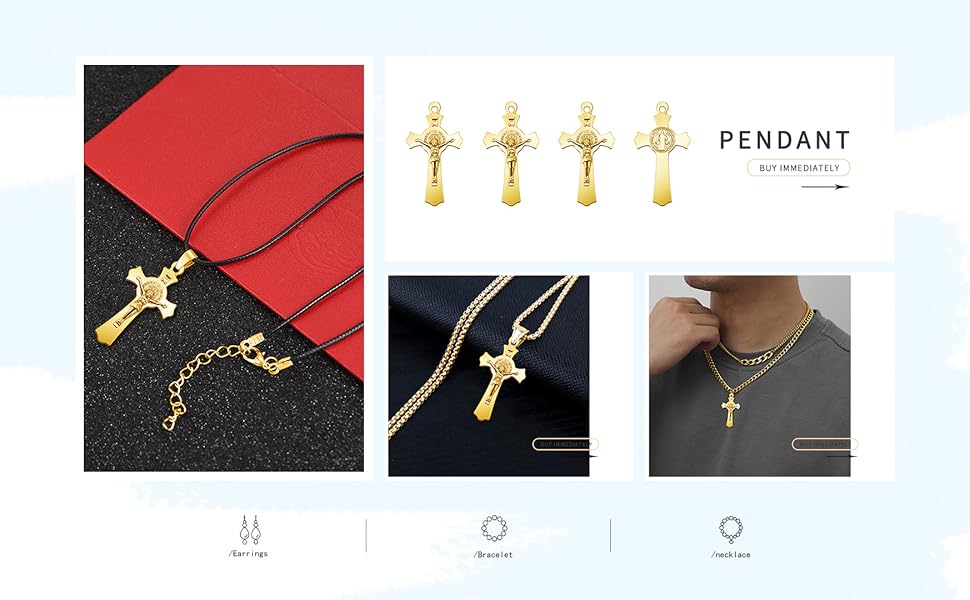Select the first gold cross pendant
The height and width of the screenshot is (600, 970).
coord(434,153)
